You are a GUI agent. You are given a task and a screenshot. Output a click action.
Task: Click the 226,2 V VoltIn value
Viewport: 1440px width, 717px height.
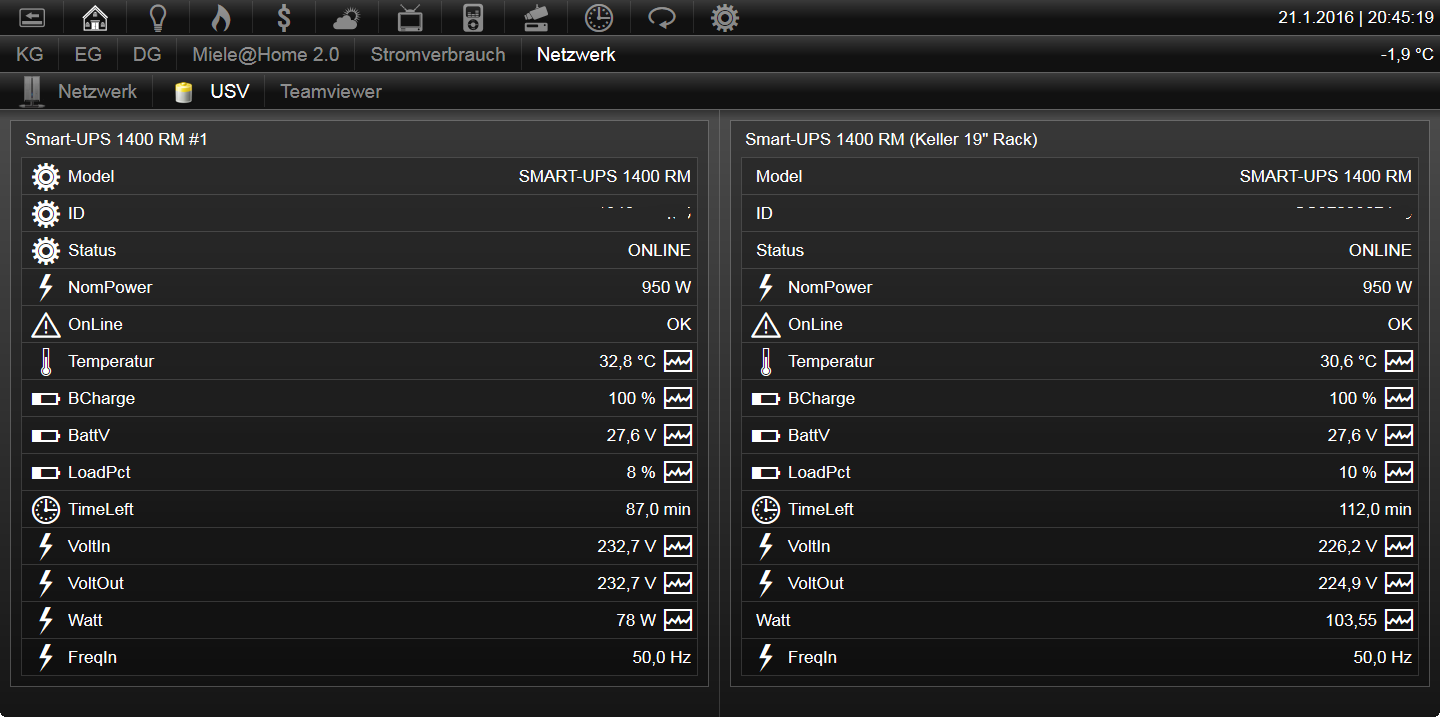1347,546
